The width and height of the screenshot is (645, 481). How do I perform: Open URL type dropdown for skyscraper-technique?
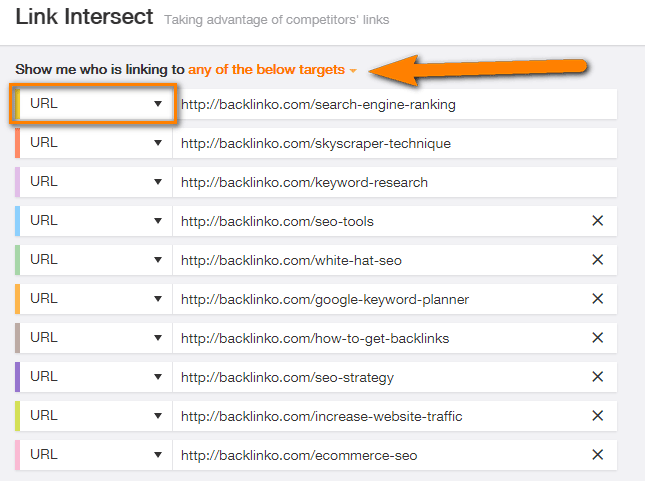pos(95,143)
